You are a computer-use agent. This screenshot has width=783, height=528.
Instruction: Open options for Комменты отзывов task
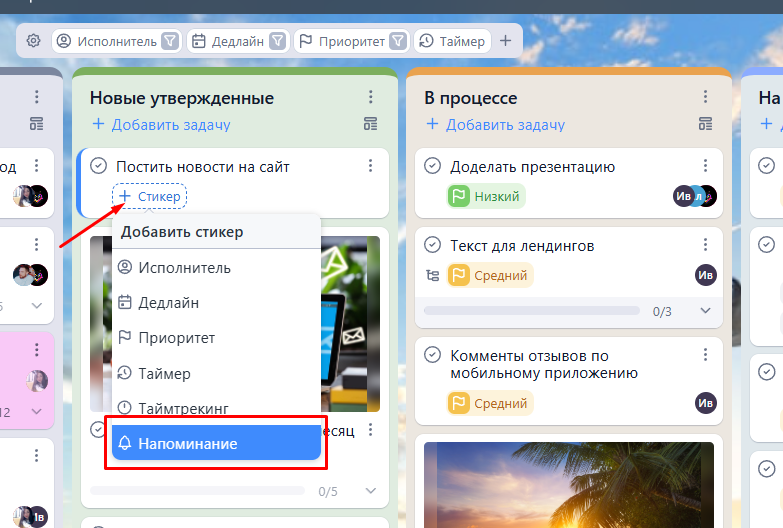[x=705, y=355]
